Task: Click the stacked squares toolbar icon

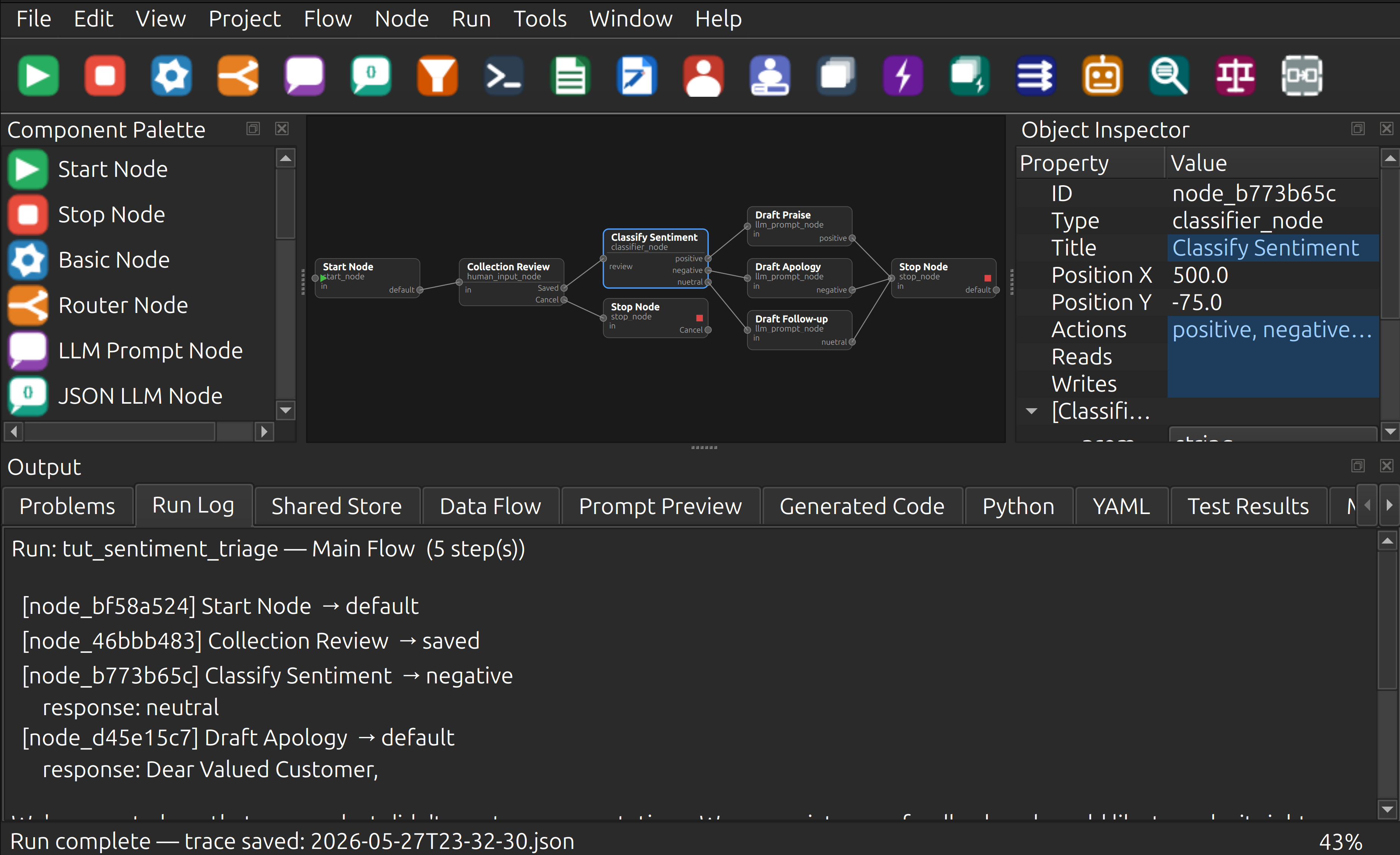Action: (836, 76)
